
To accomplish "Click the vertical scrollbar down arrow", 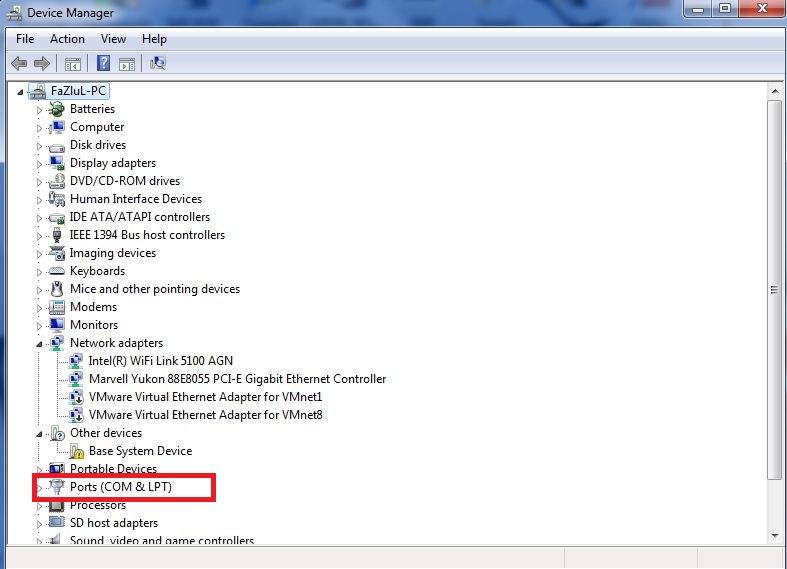I will (x=774, y=536).
